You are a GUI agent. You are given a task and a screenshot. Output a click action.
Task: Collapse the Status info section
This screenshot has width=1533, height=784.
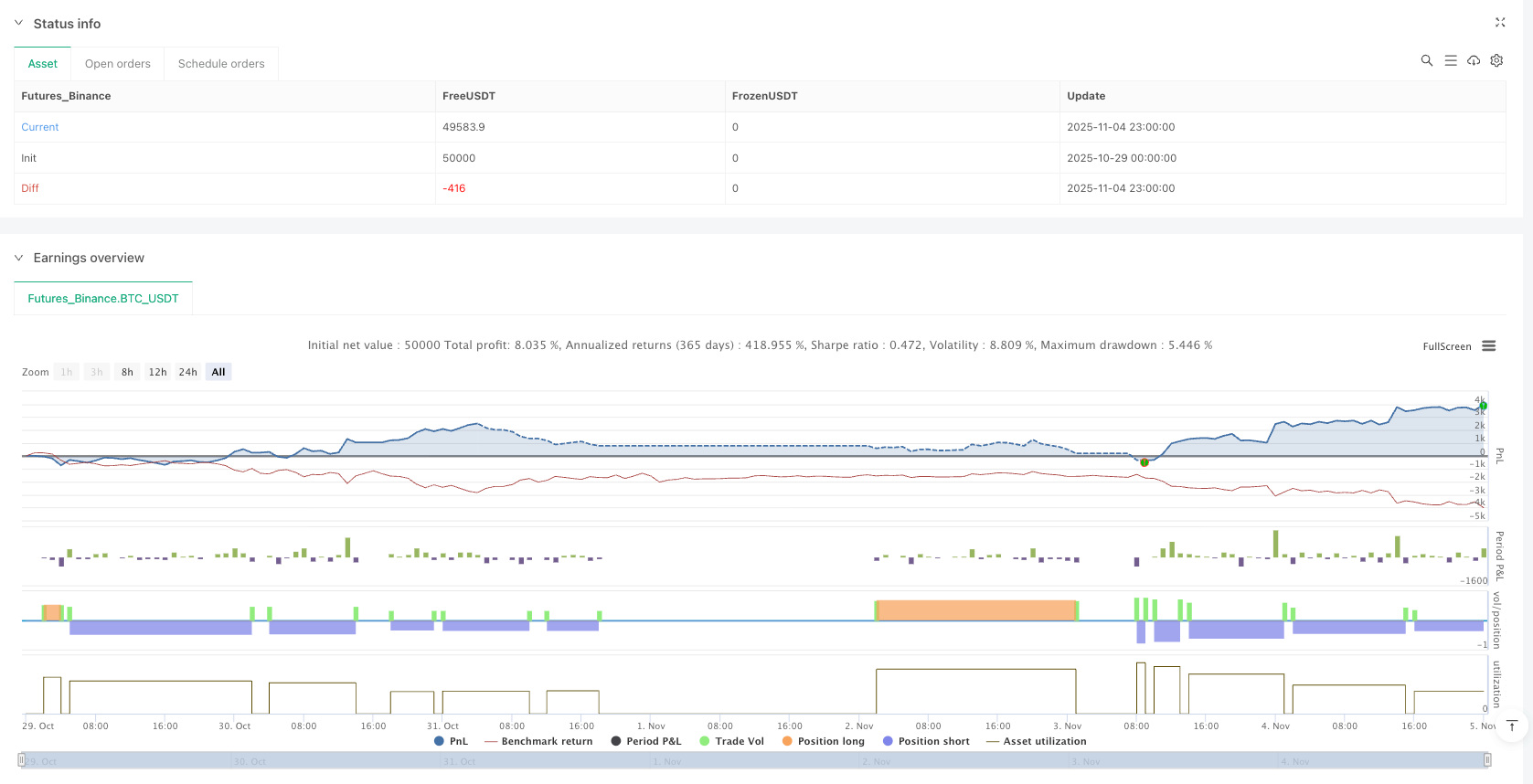18,24
